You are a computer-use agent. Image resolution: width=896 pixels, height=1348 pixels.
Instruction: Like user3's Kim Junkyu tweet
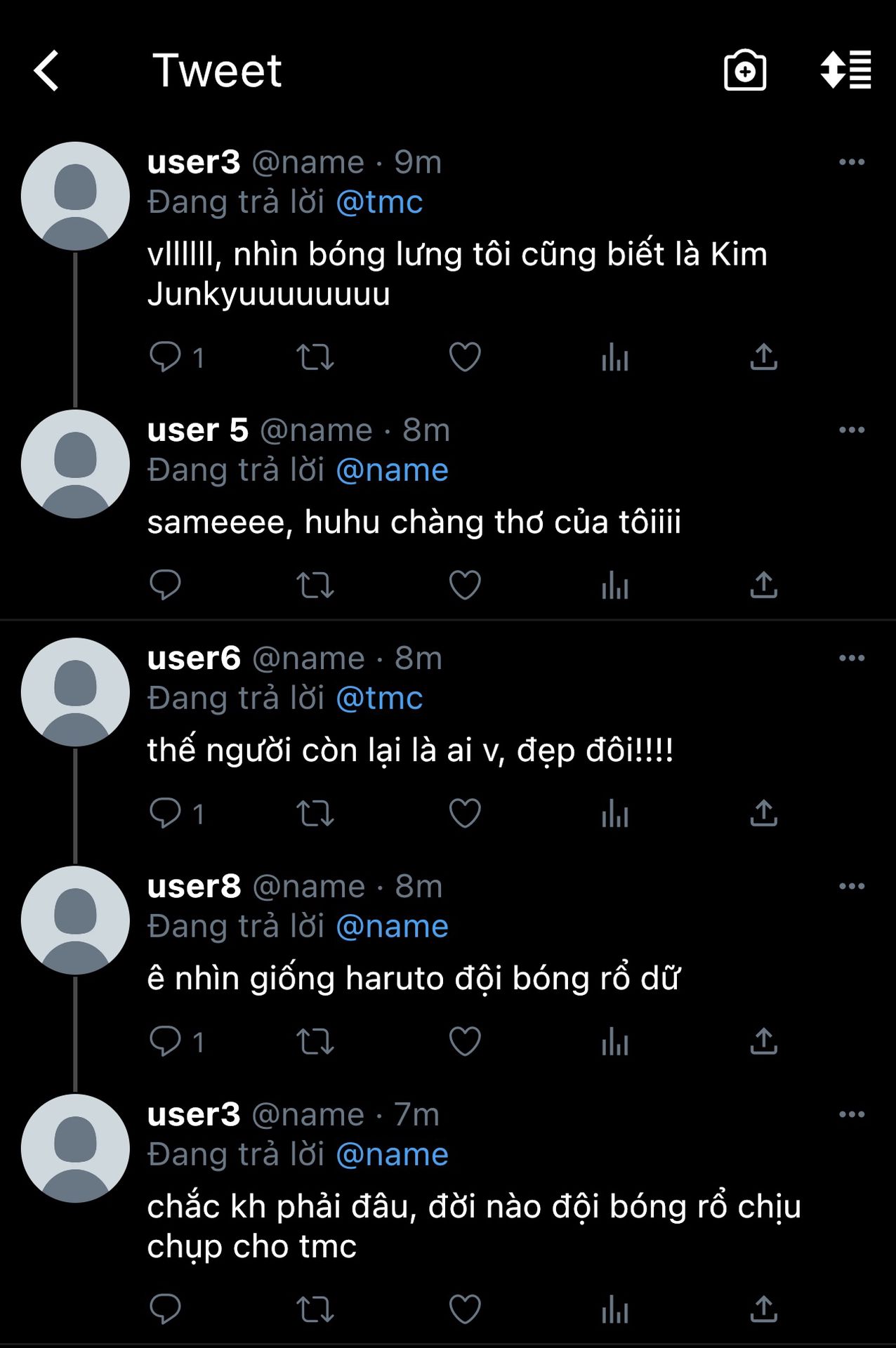(x=465, y=357)
